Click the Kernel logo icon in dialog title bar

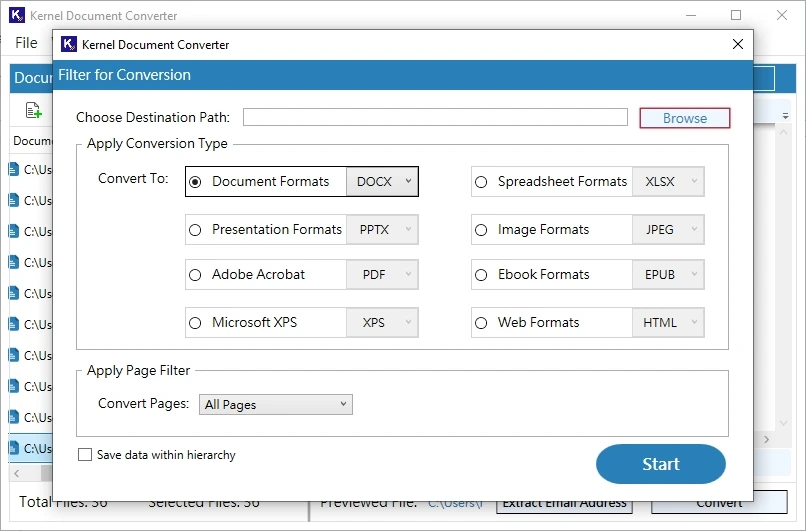pyautogui.click(x=69, y=44)
